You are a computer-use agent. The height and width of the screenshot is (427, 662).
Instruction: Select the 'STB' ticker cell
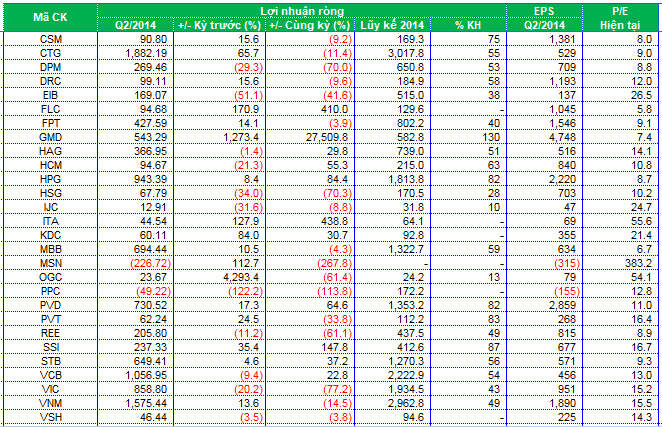pyautogui.click(x=50, y=361)
